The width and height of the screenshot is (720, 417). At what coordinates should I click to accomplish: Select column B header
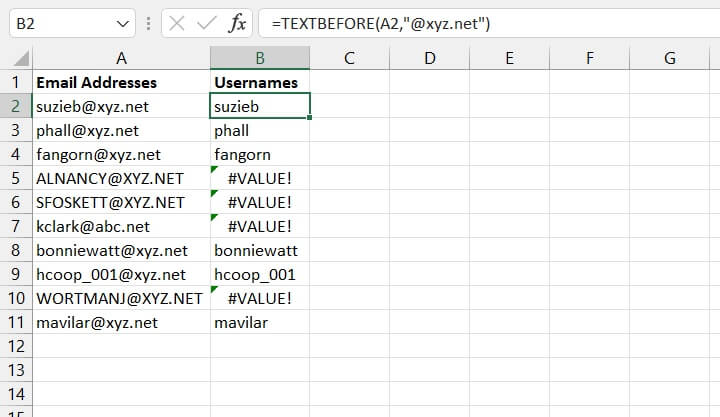[x=260, y=59]
